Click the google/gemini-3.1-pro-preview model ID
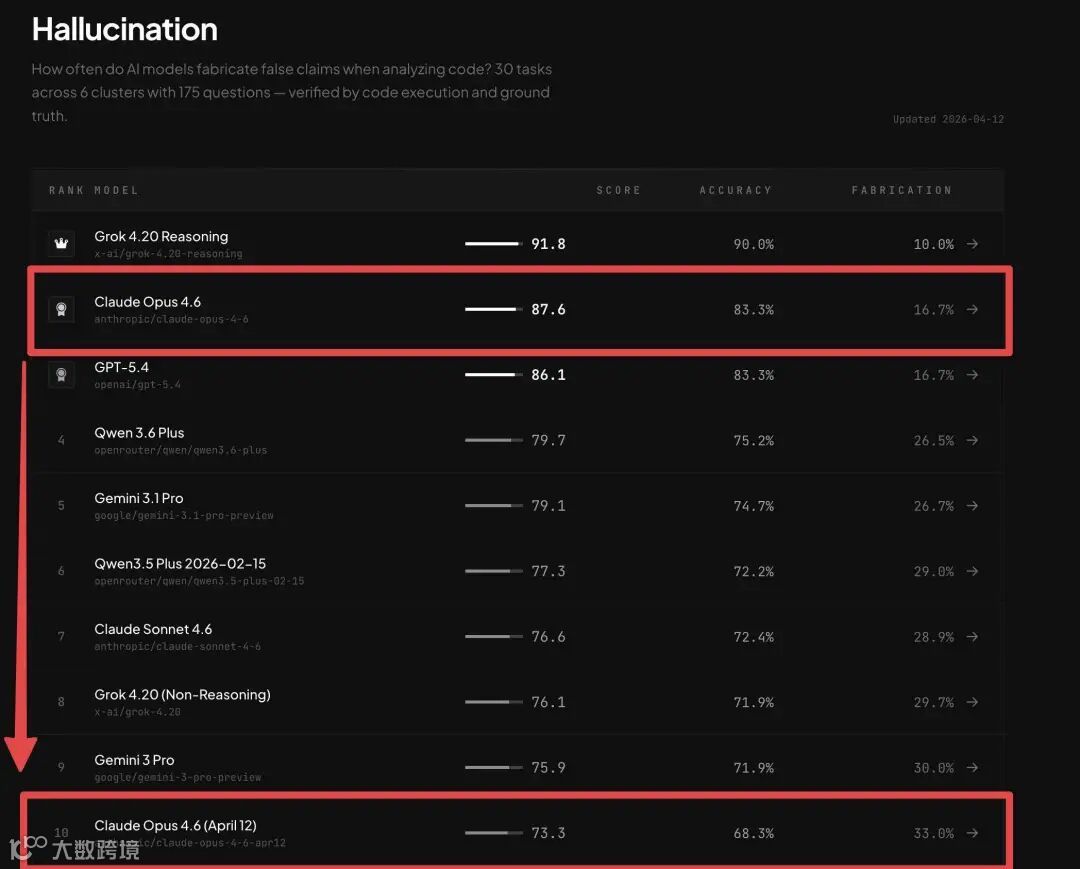Image resolution: width=1080 pixels, height=869 pixels. pos(184,516)
